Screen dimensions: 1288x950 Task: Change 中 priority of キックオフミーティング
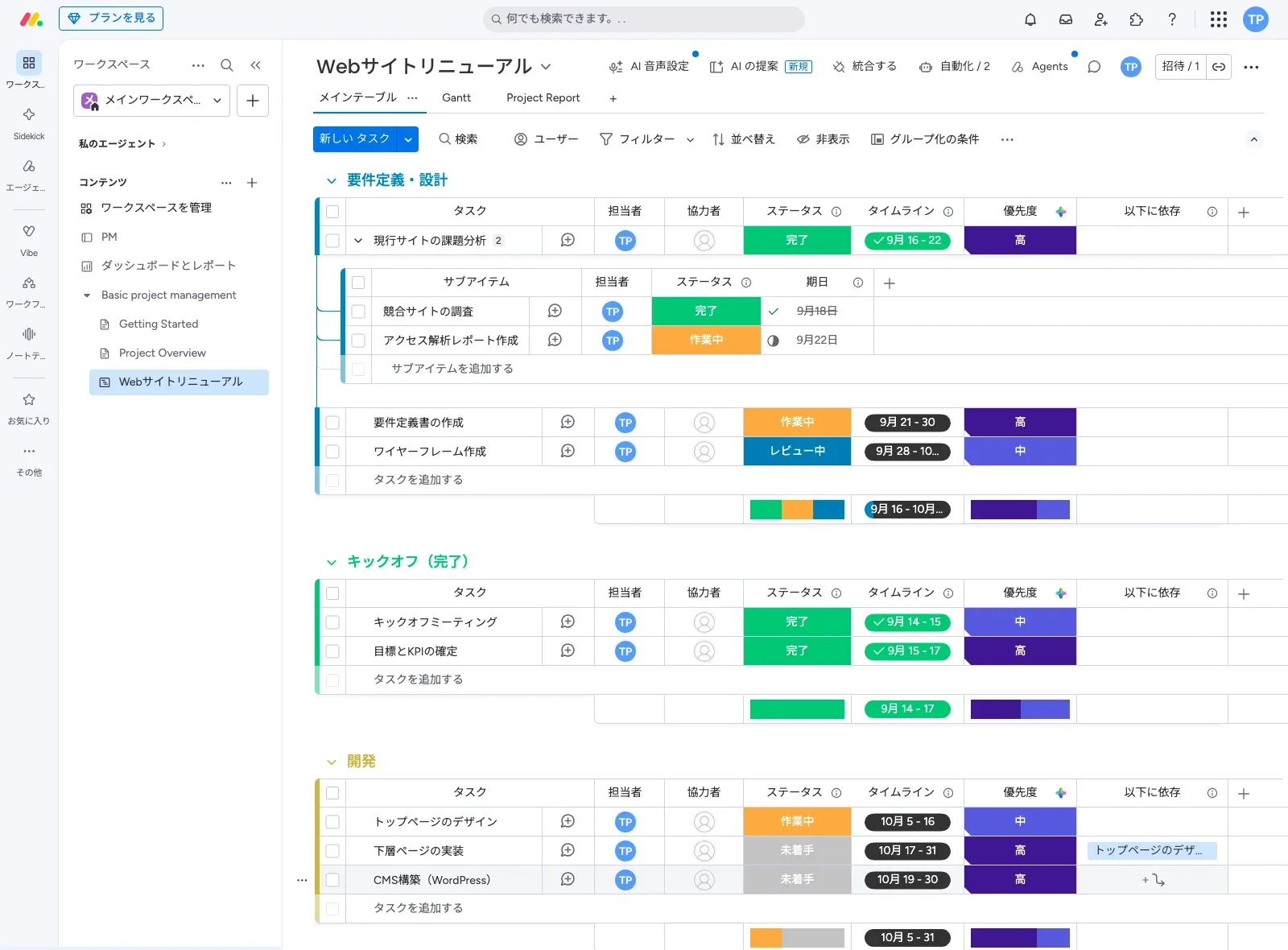pyautogui.click(x=1020, y=622)
